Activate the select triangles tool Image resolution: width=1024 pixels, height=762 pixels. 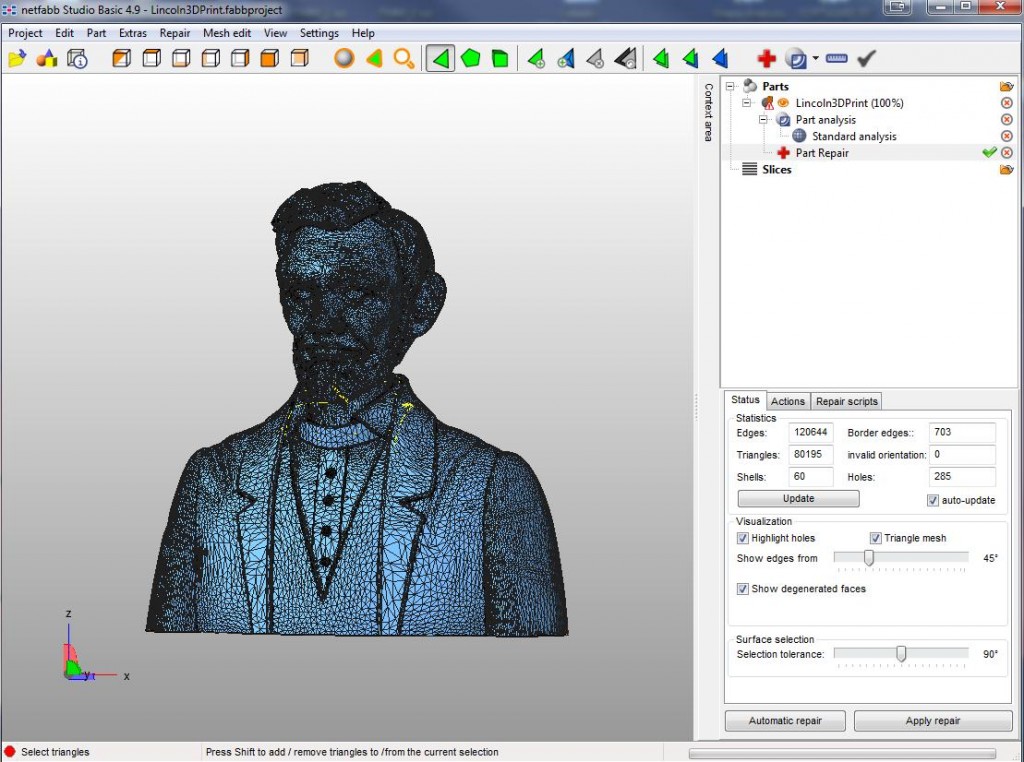(439, 59)
